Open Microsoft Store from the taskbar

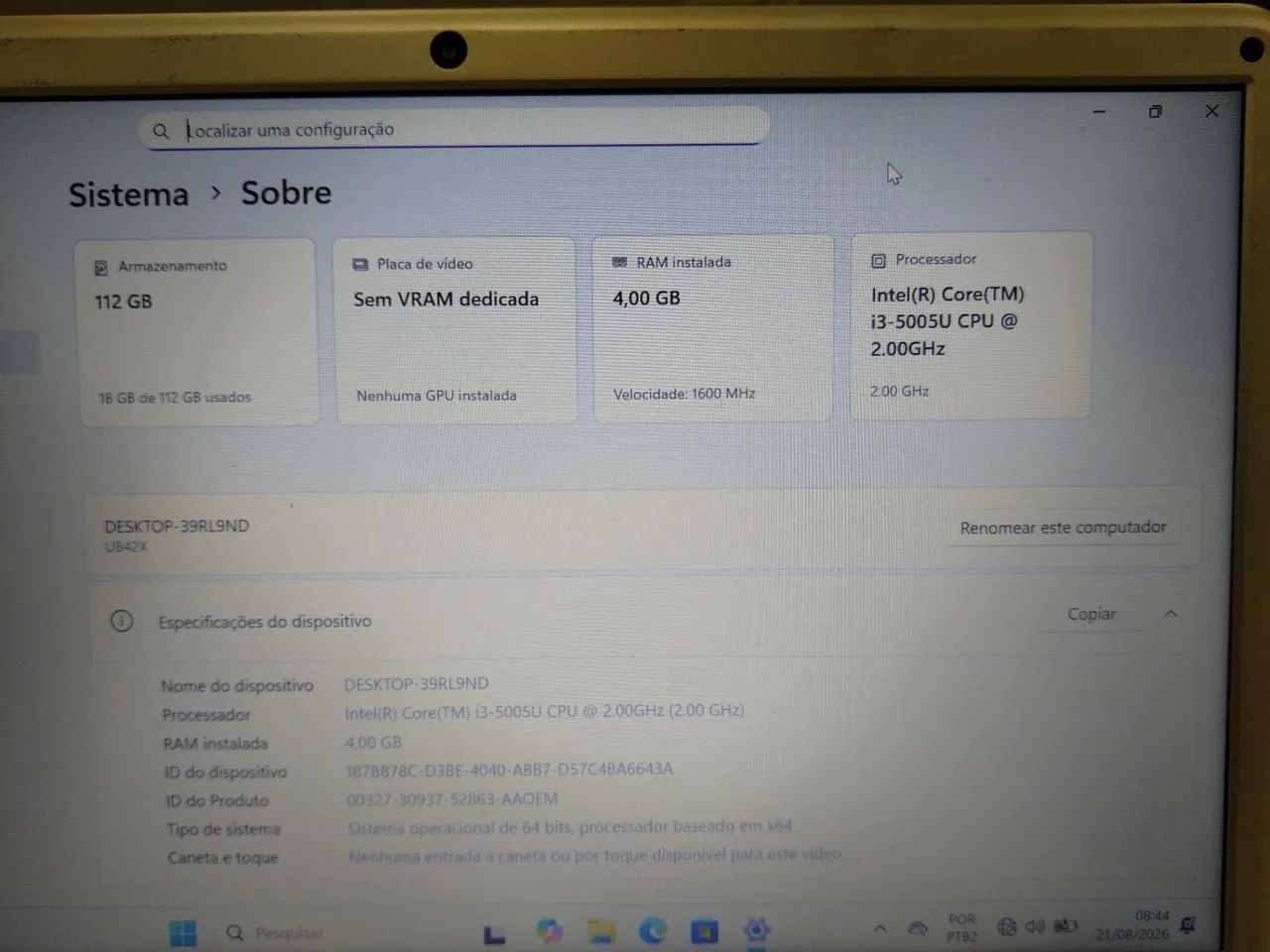[704, 930]
